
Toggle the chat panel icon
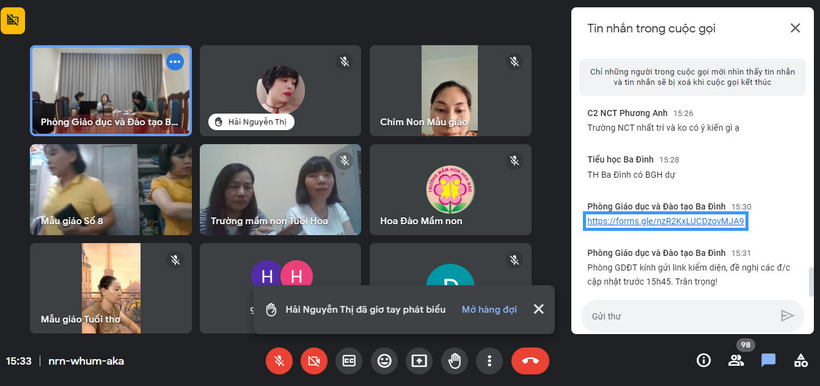(768, 360)
